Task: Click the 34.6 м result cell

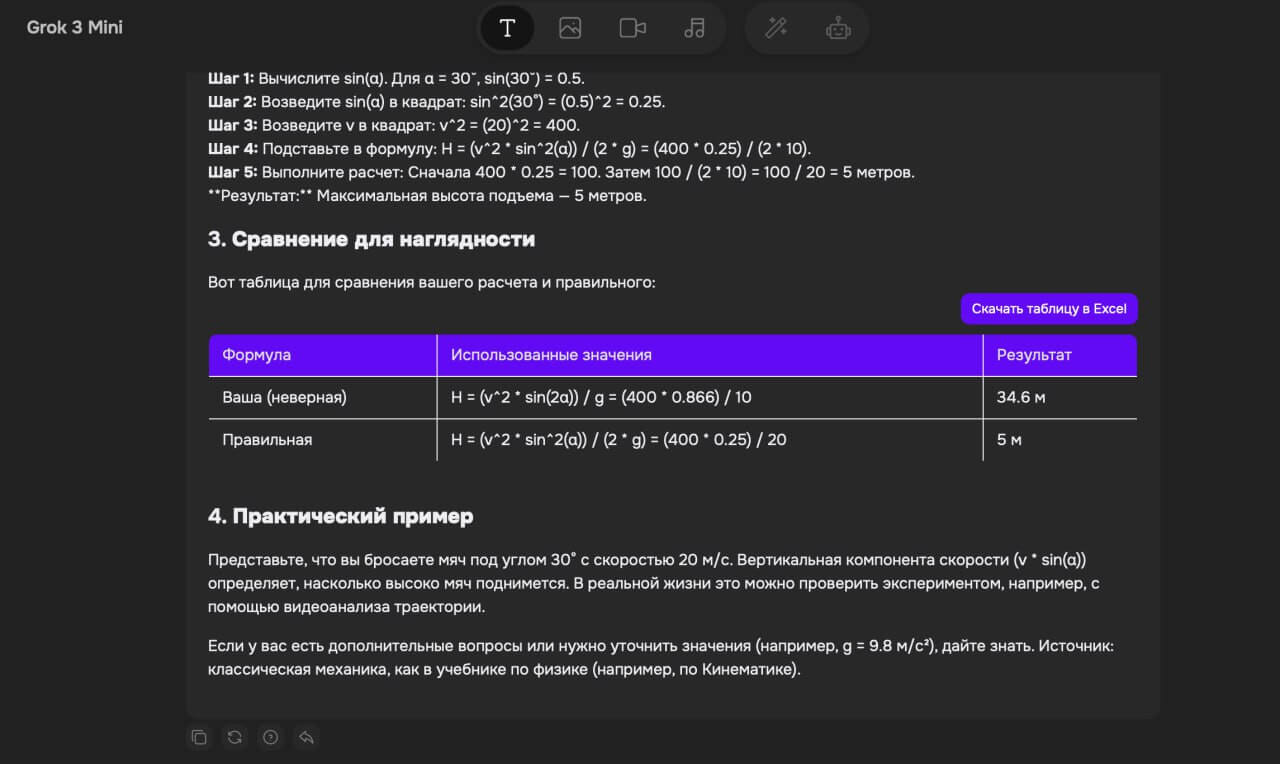Action: click(x=1021, y=397)
